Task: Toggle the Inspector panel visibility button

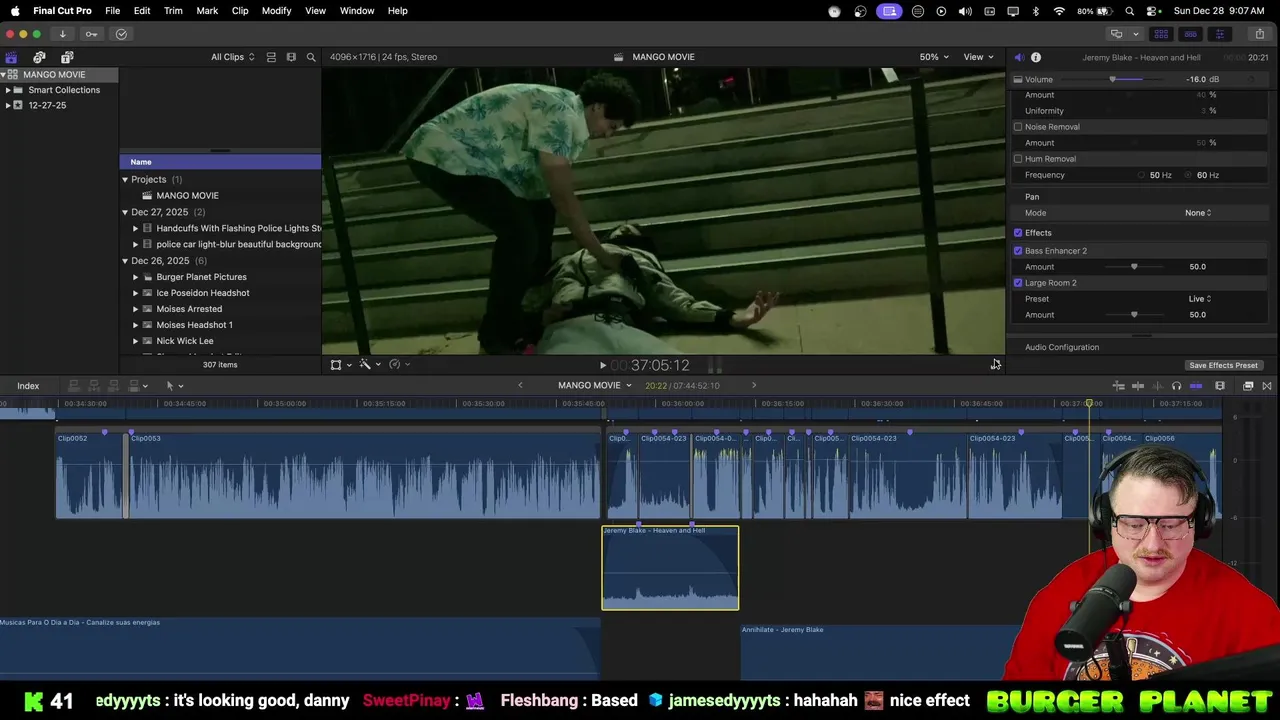Action: 1219,34
